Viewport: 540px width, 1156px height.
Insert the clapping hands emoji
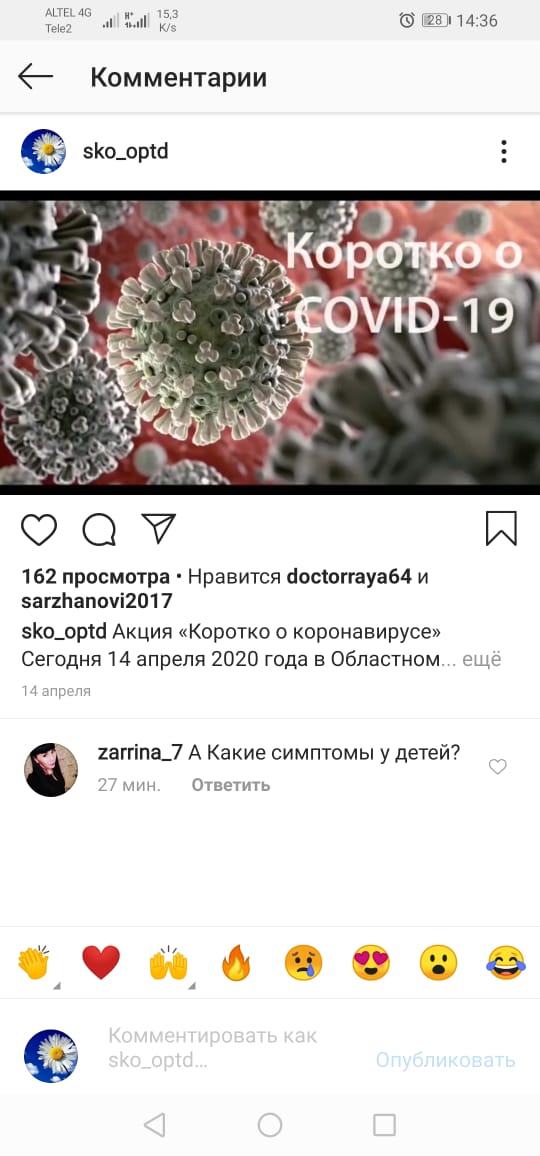[x=34, y=962]
